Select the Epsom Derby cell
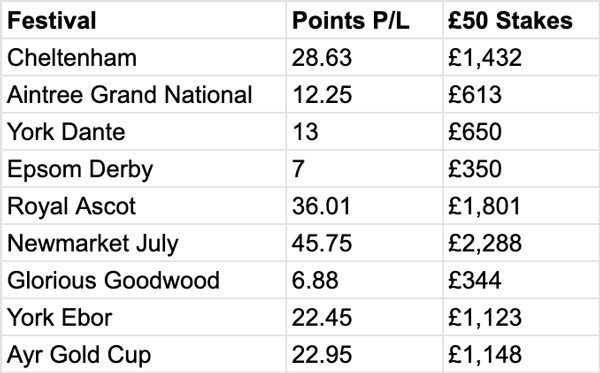 144,169
